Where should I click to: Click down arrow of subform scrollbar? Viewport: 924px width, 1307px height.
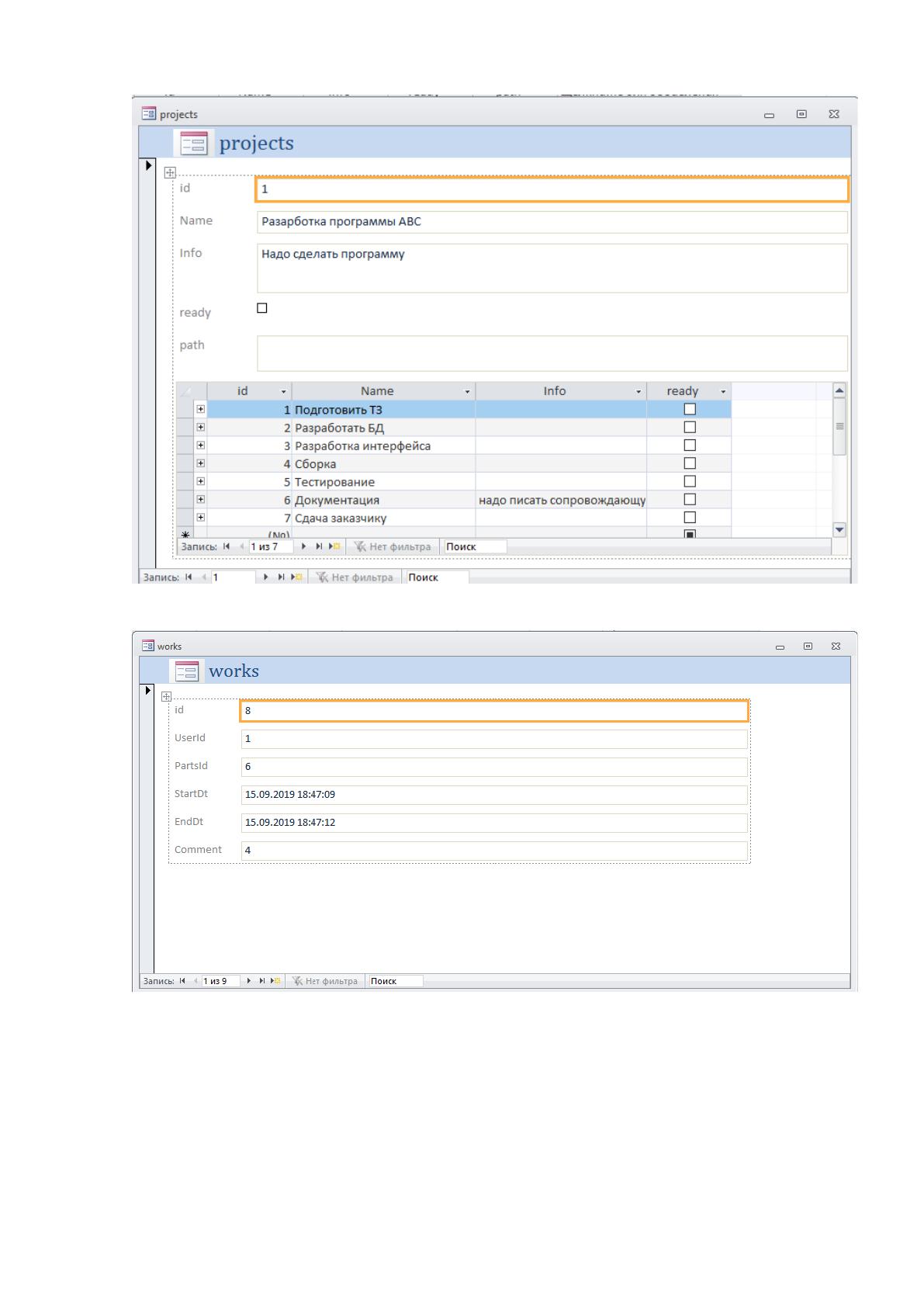839,529
